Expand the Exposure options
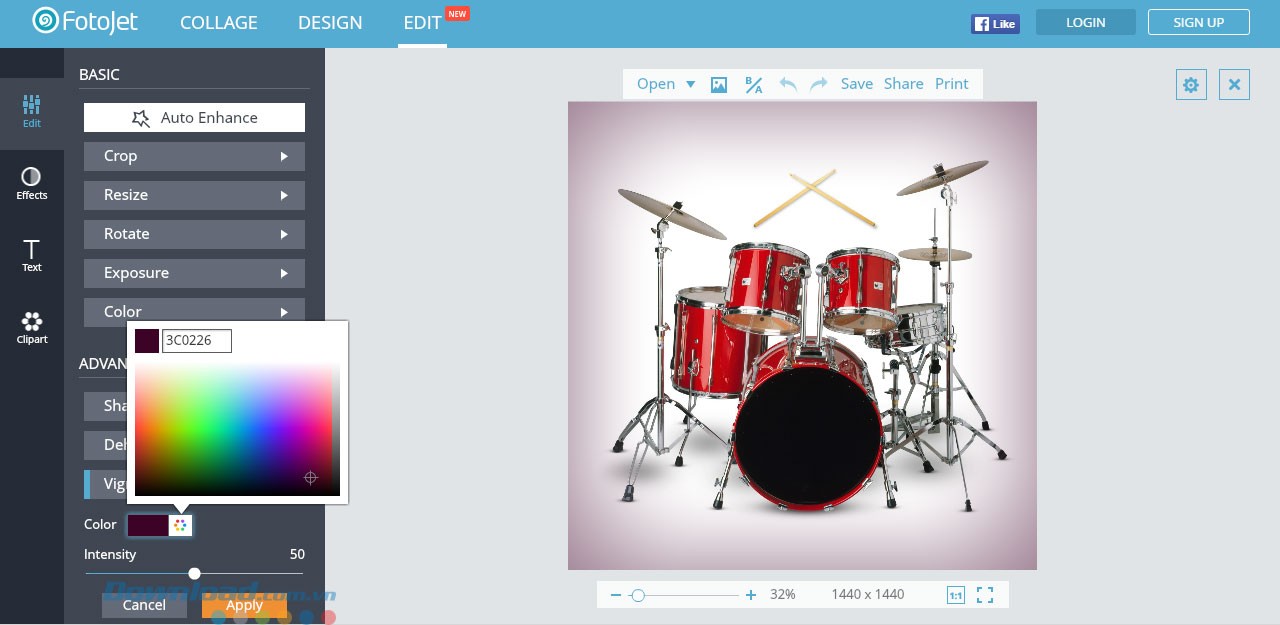 [x=194, y=273]
